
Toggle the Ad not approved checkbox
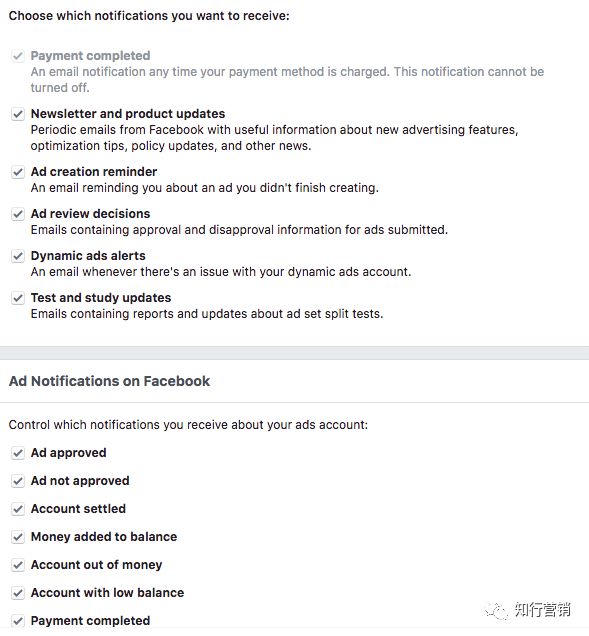(18, 481)
